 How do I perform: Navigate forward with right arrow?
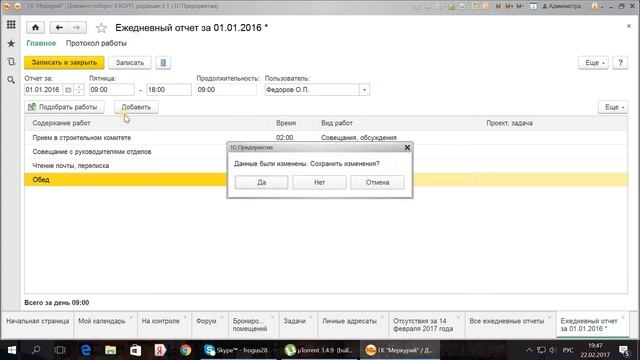point(77,27)
